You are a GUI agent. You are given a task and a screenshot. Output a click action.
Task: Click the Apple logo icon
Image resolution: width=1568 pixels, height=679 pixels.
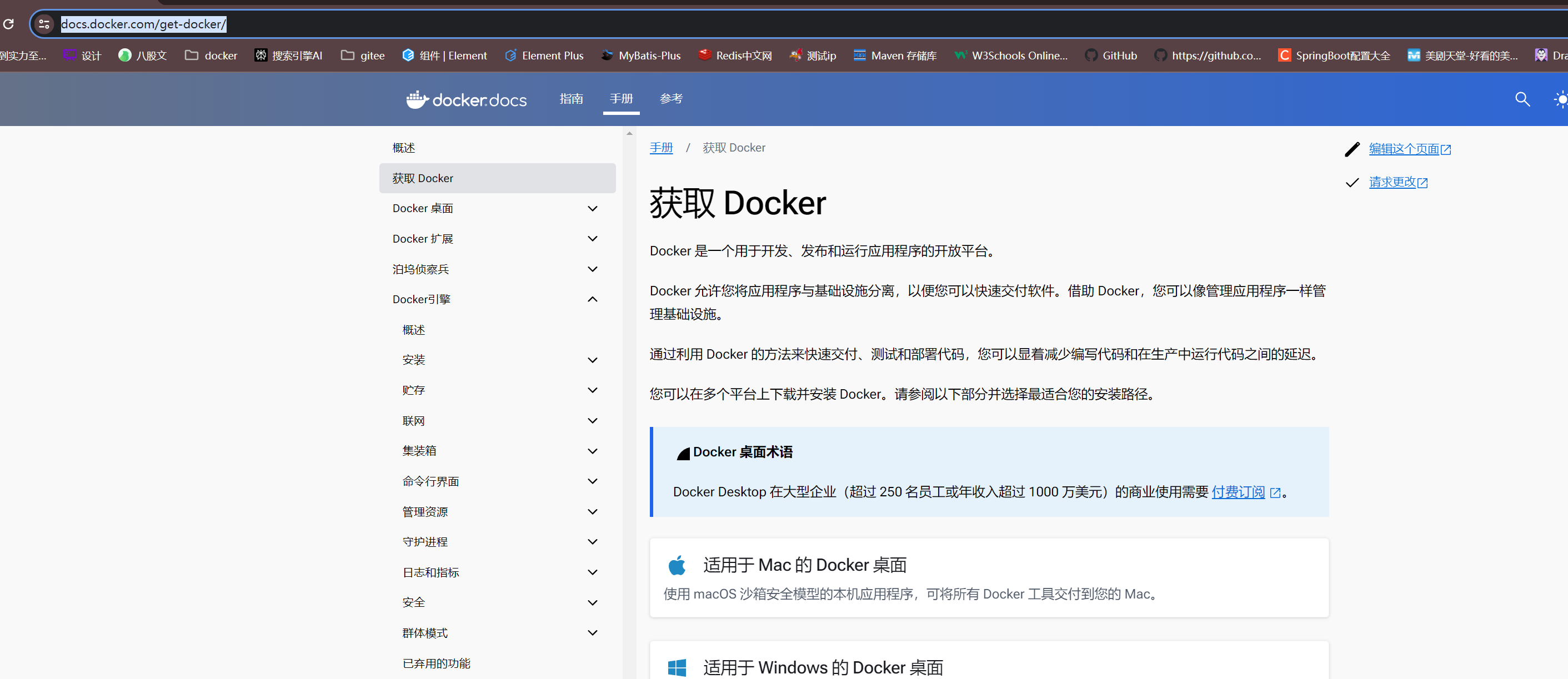[x=677, y=565]
